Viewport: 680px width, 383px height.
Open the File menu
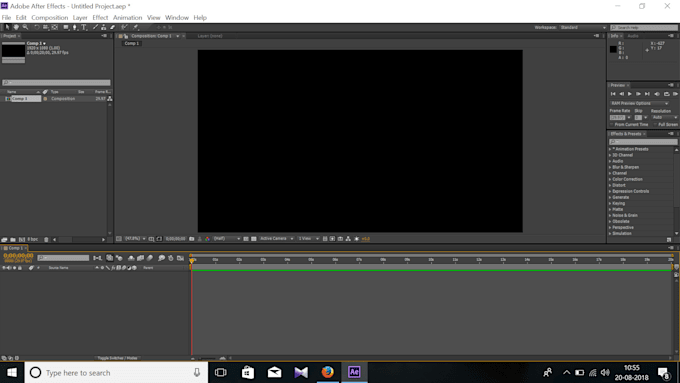click(x=6, y=18)
